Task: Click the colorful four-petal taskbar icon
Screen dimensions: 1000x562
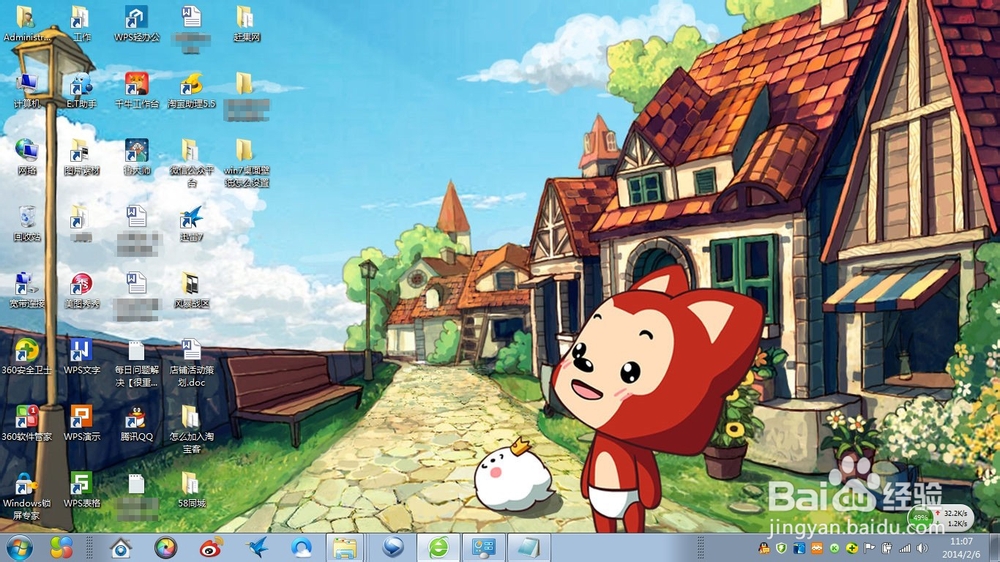Action: click(61, 548)
